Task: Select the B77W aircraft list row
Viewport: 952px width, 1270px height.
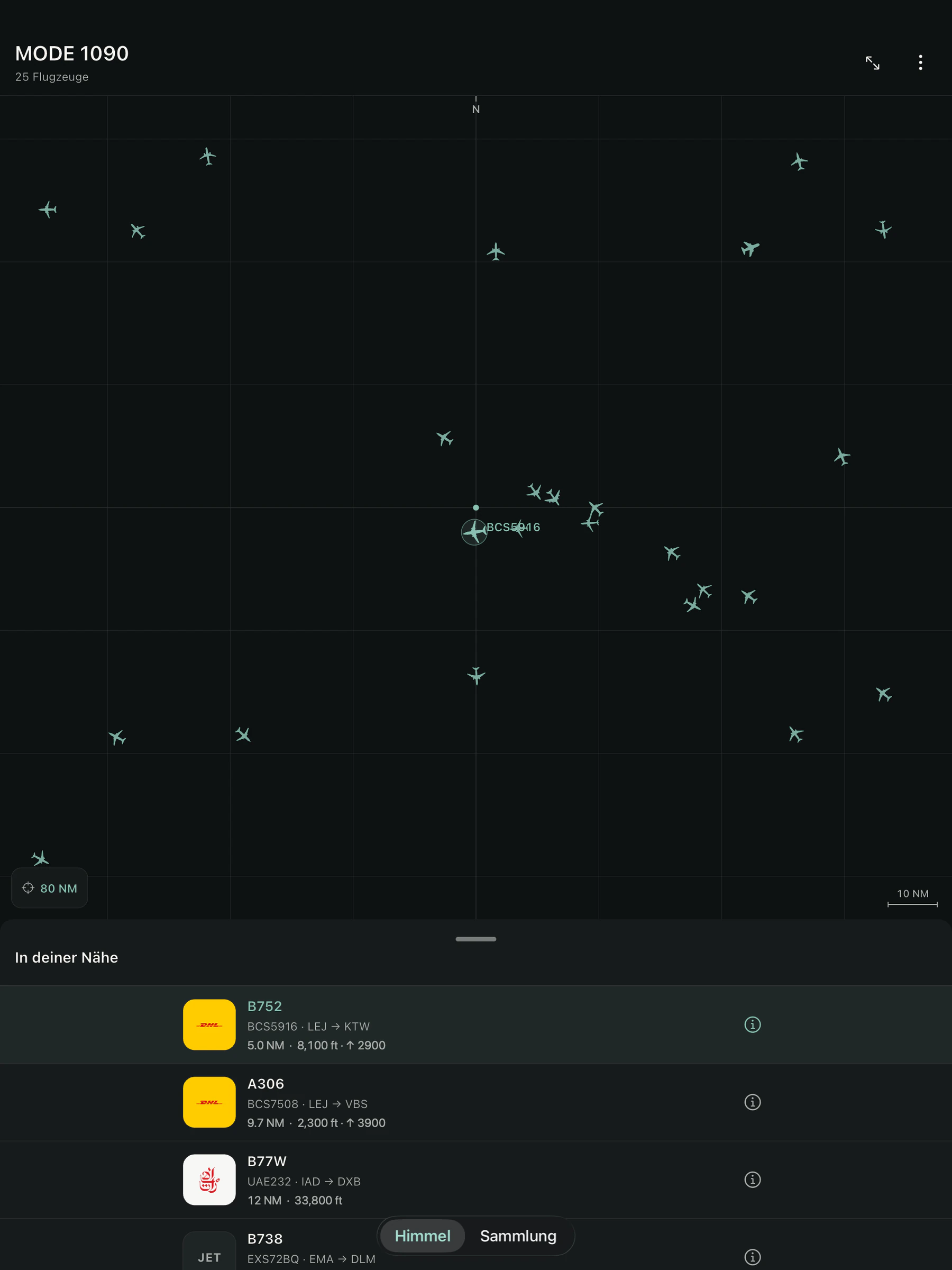Action: point(475,1180)
